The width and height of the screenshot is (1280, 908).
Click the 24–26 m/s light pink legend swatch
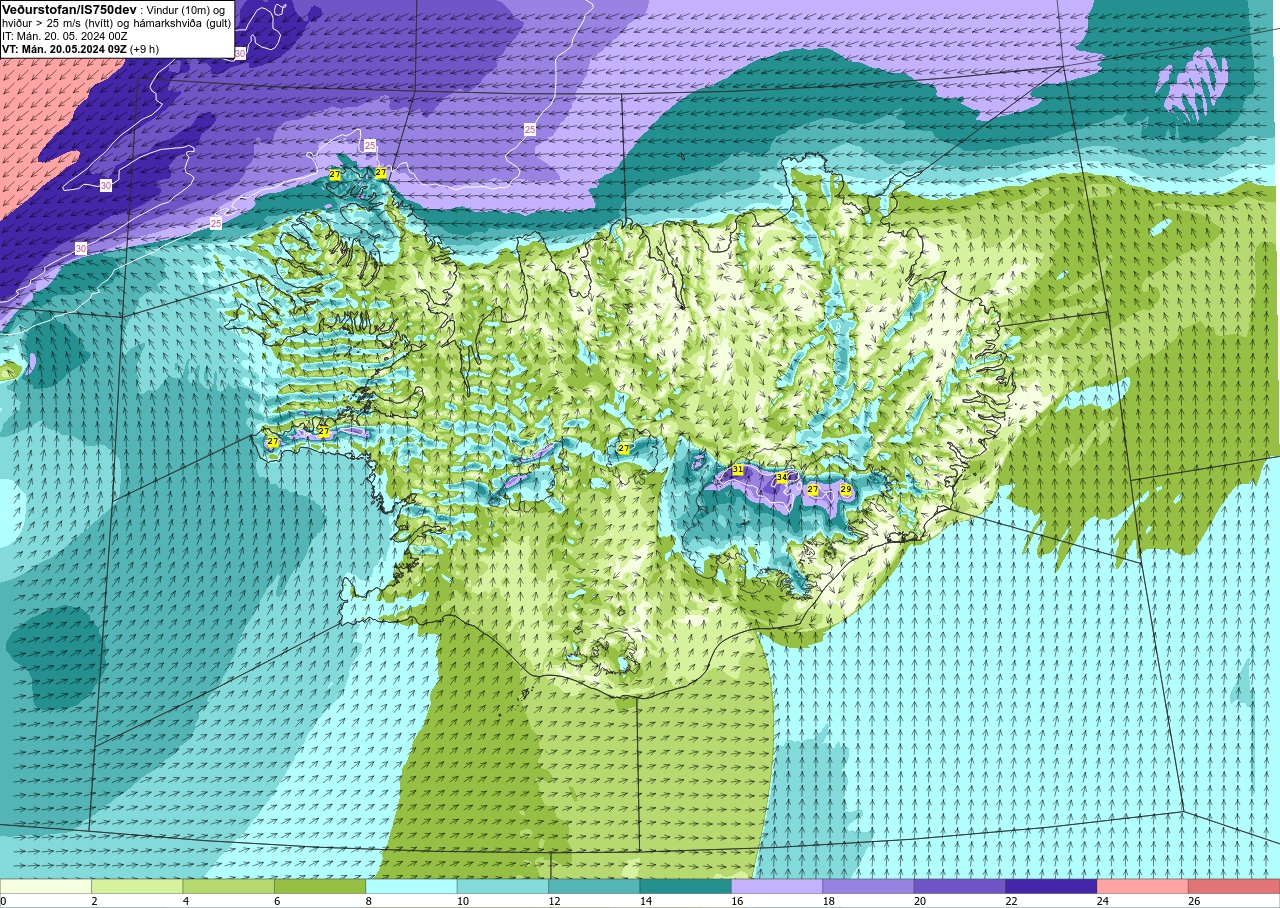(x=1142, y=886)
